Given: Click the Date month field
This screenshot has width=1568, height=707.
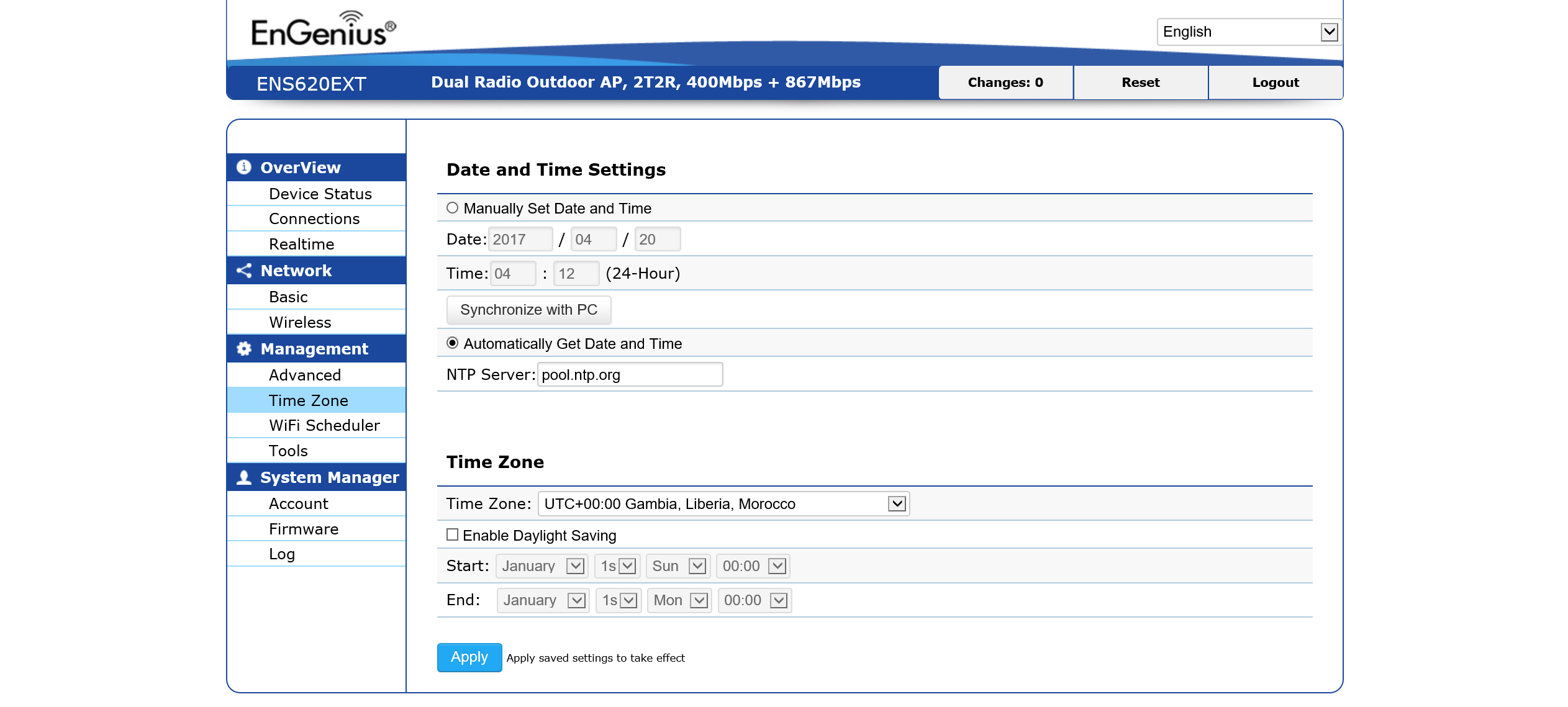Looking at the screenshot, I should coord(594,239).
